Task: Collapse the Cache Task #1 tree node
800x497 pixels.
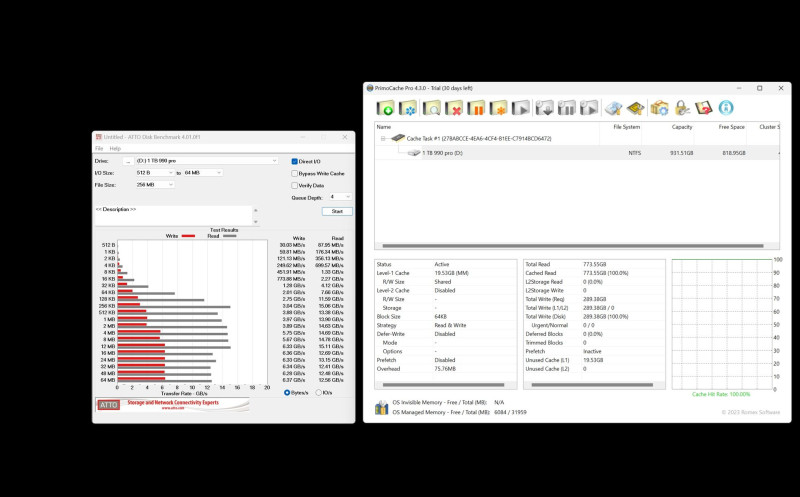Action: pos(383,138)
